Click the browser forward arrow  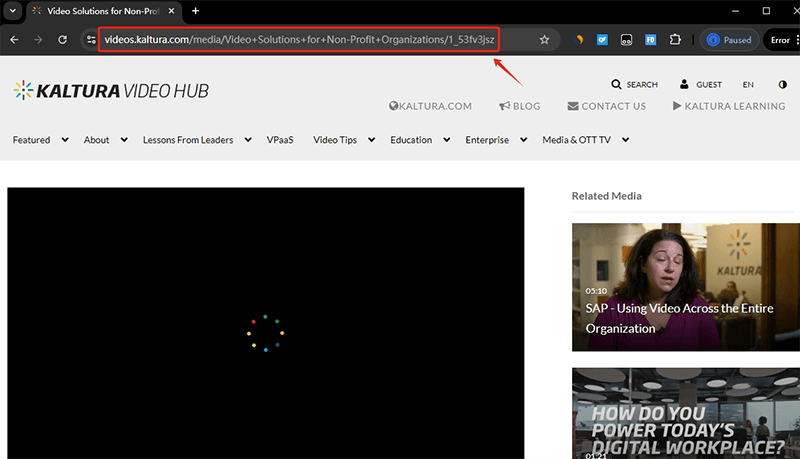point(38,40)
